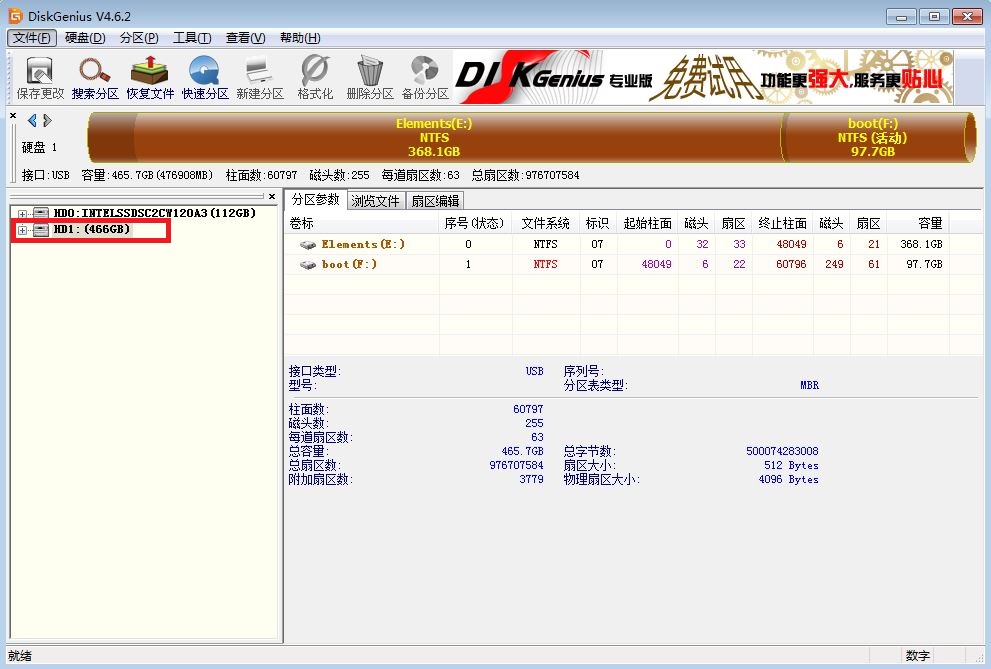The width and height of the screenshot is (991, 669).
Task: Click the Search Partitions (搜索分区) magnifier icon
Action: [x=95, y=78]
